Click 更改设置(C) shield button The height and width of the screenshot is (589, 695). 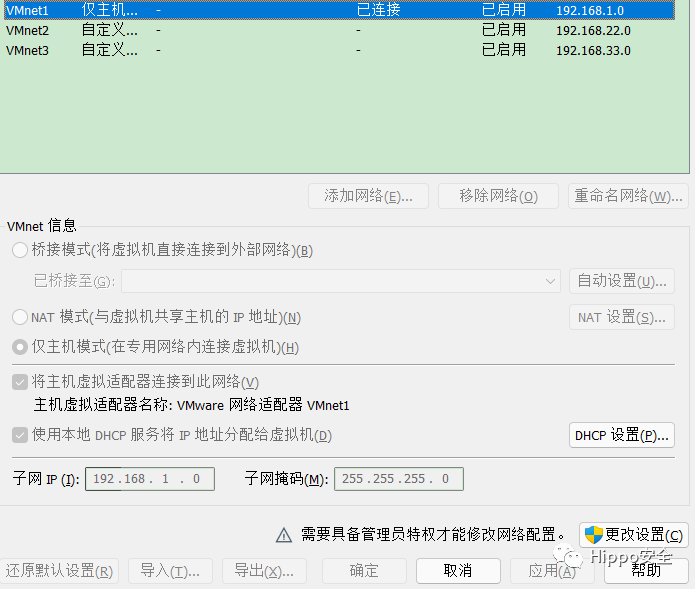[633, 535]
